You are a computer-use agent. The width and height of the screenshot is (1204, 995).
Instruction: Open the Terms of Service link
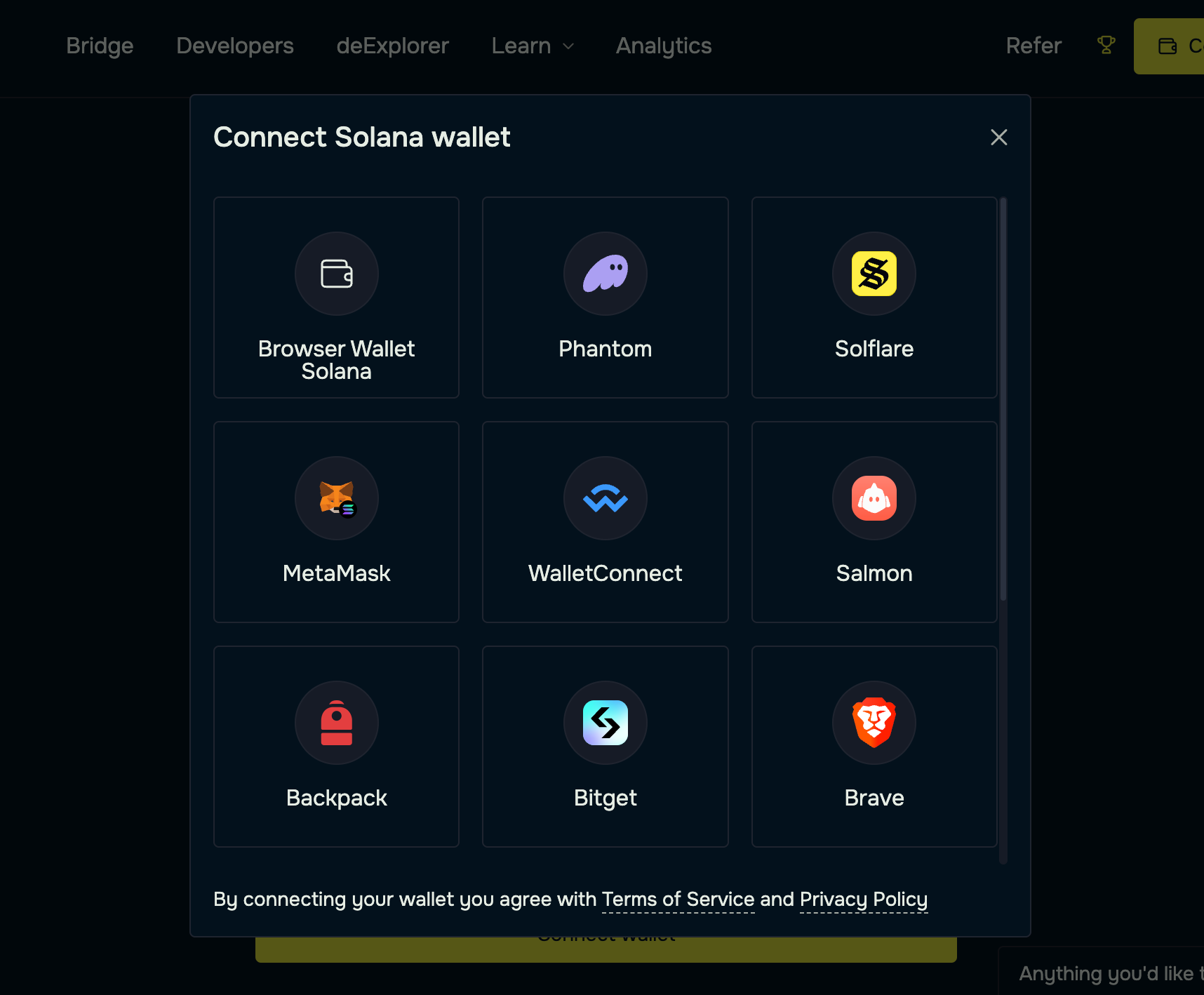[678, 899]
